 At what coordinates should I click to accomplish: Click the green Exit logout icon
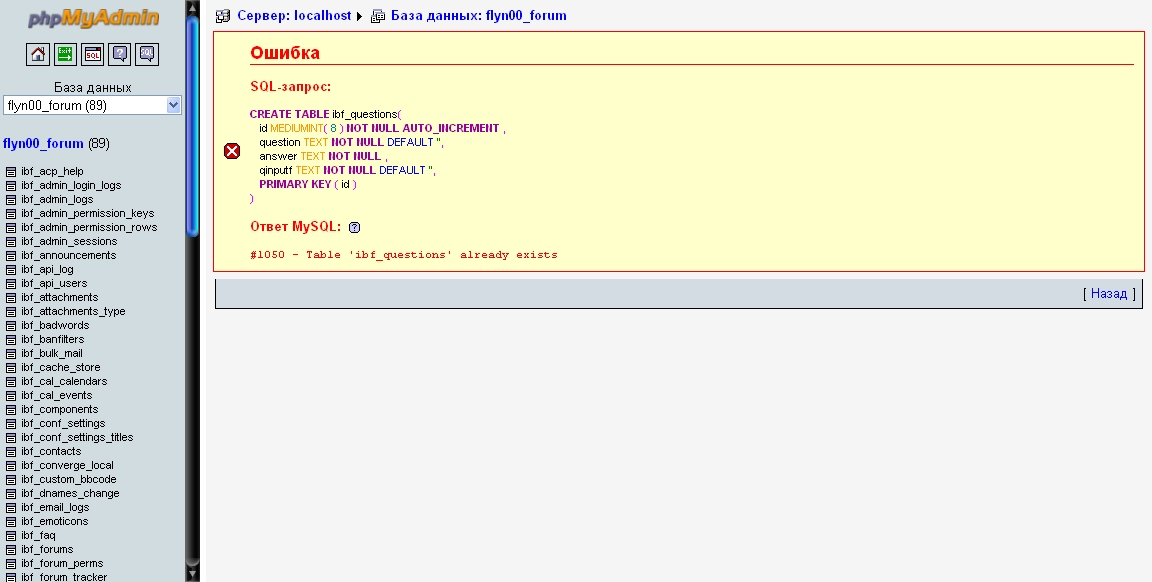65,54
